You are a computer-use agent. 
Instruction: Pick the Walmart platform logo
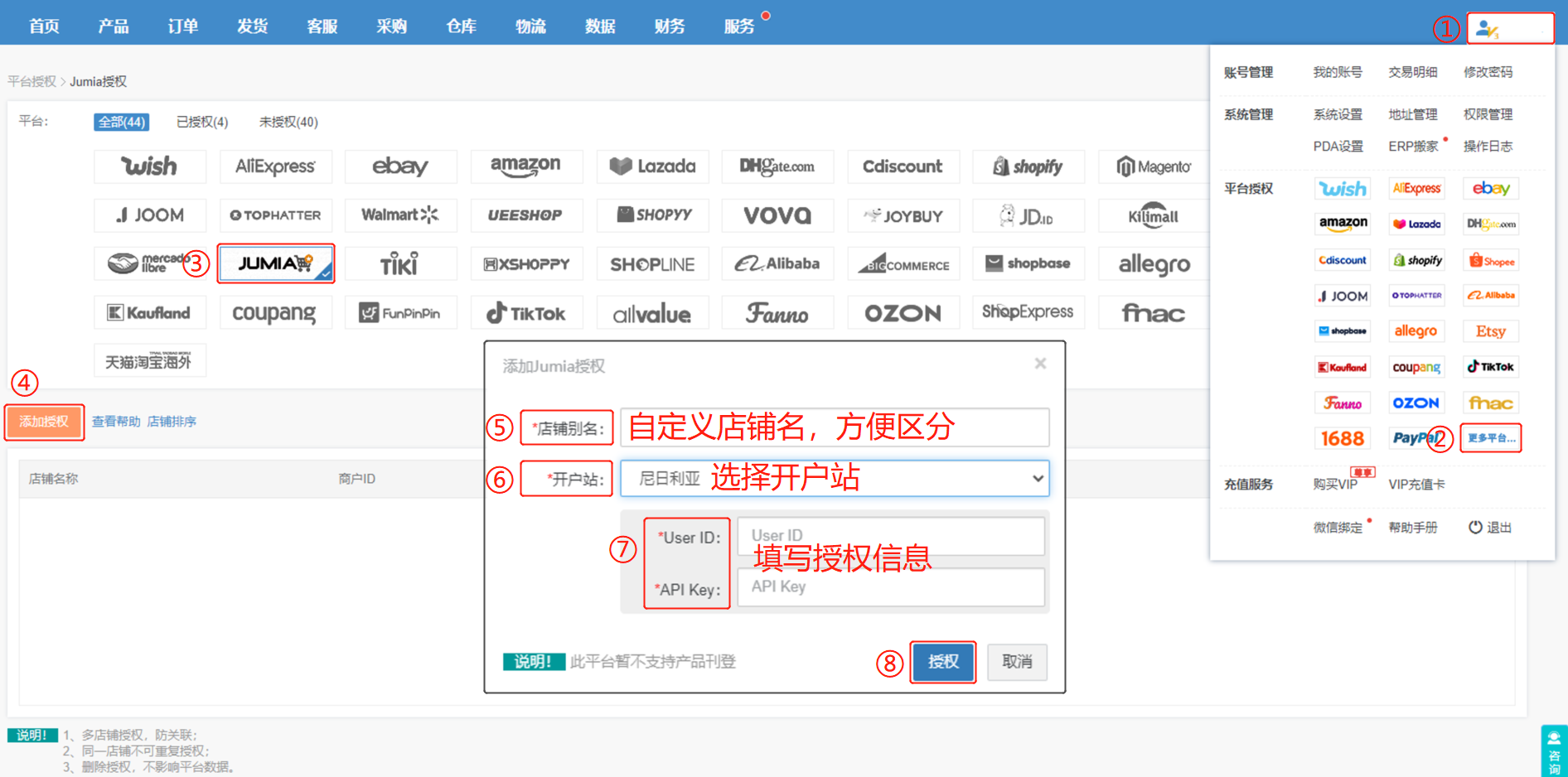[401, 215]
